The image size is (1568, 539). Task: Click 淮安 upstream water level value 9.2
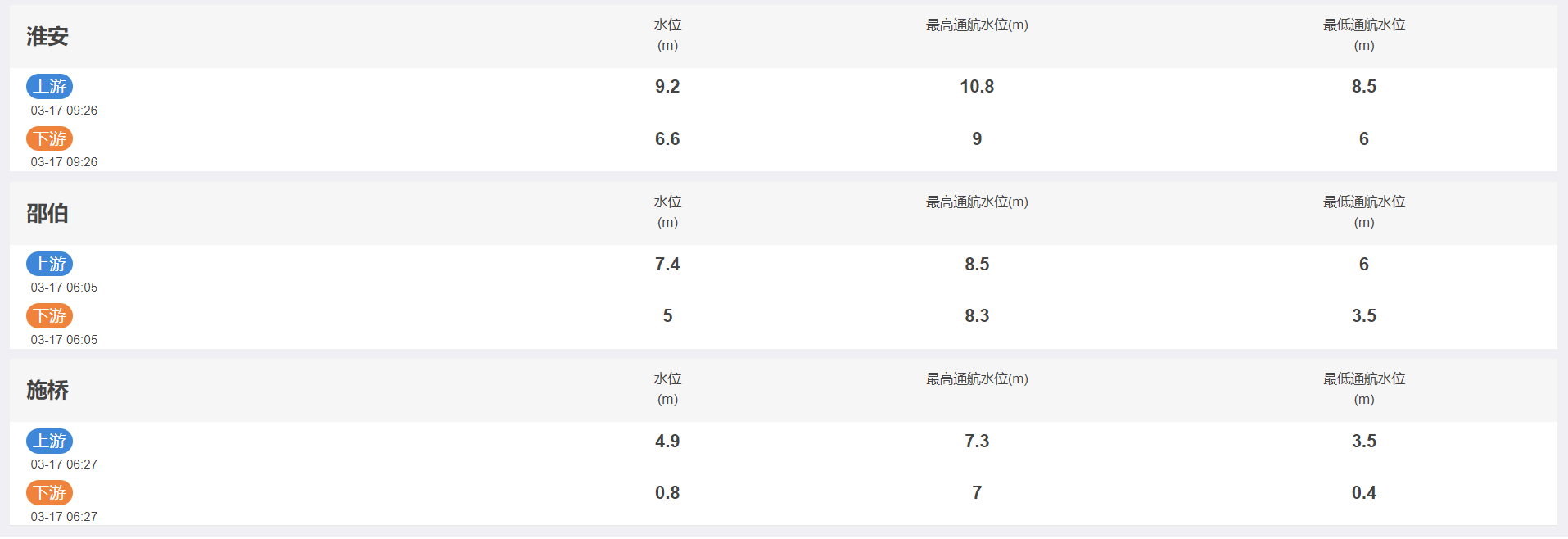click(667, 87)
